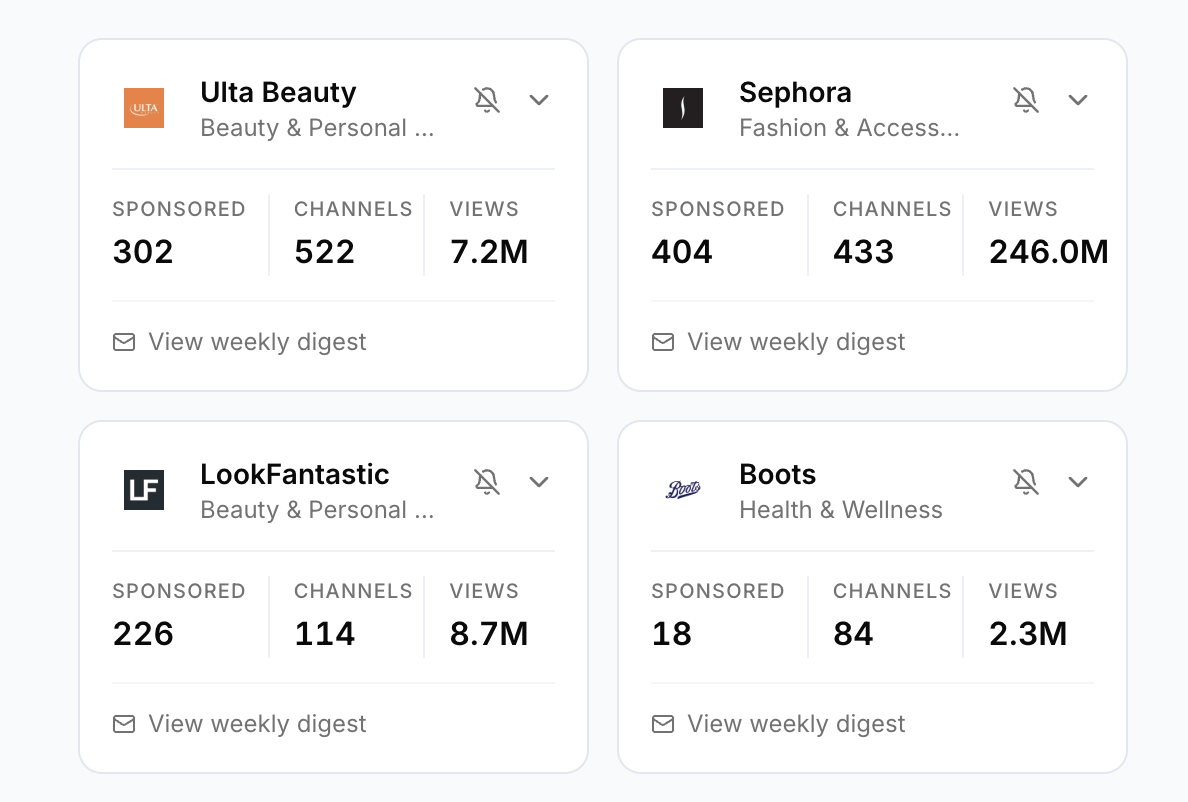Click the LookFantastic LF logo
This screenshot has width=1188, height=802.
[144, 489]
